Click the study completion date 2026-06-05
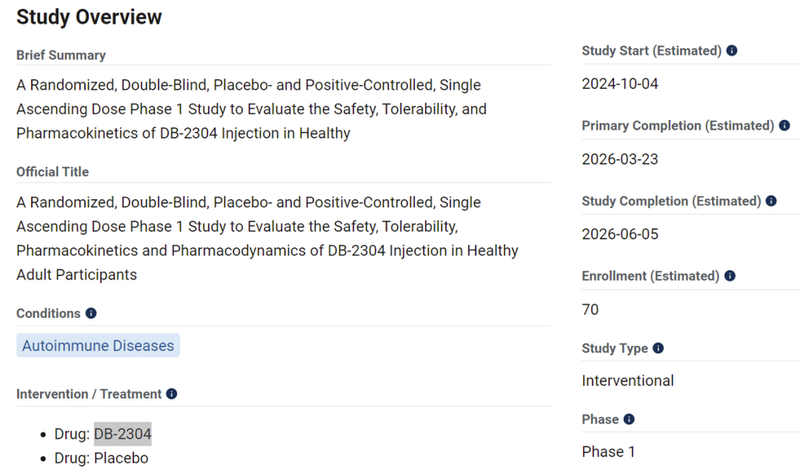This screenshot has width=800, height=474. click(x=620, y=234)
